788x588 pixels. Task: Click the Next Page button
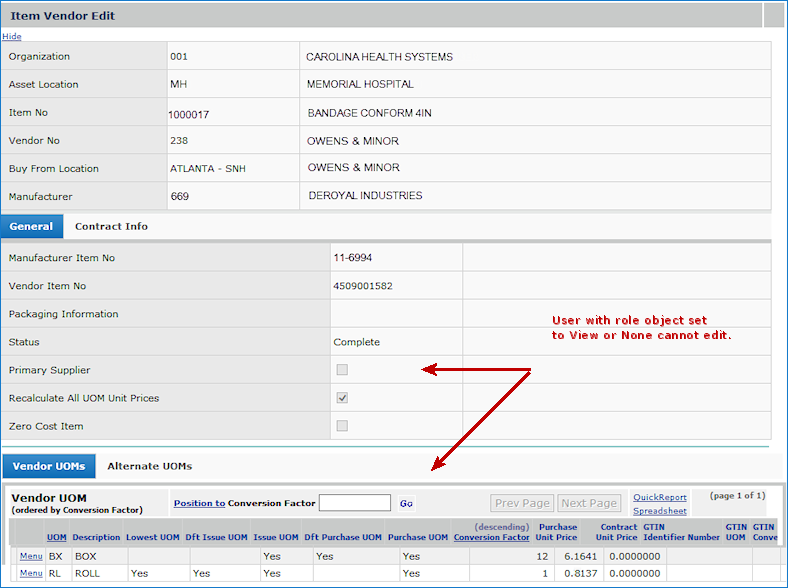tap(588, 503)
